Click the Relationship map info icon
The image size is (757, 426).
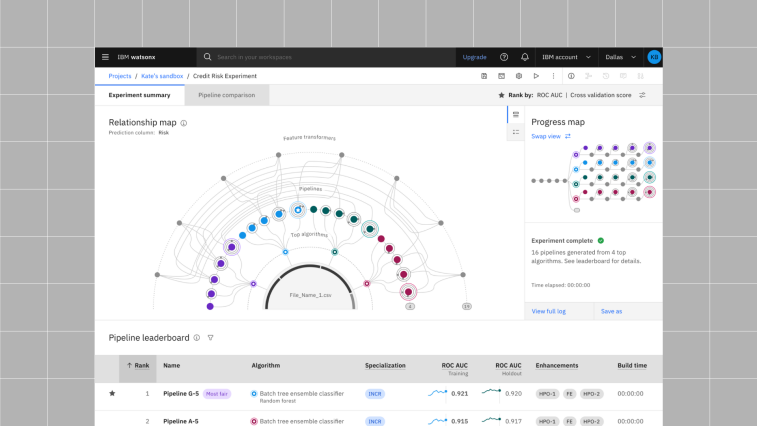[x=183, y=123]
